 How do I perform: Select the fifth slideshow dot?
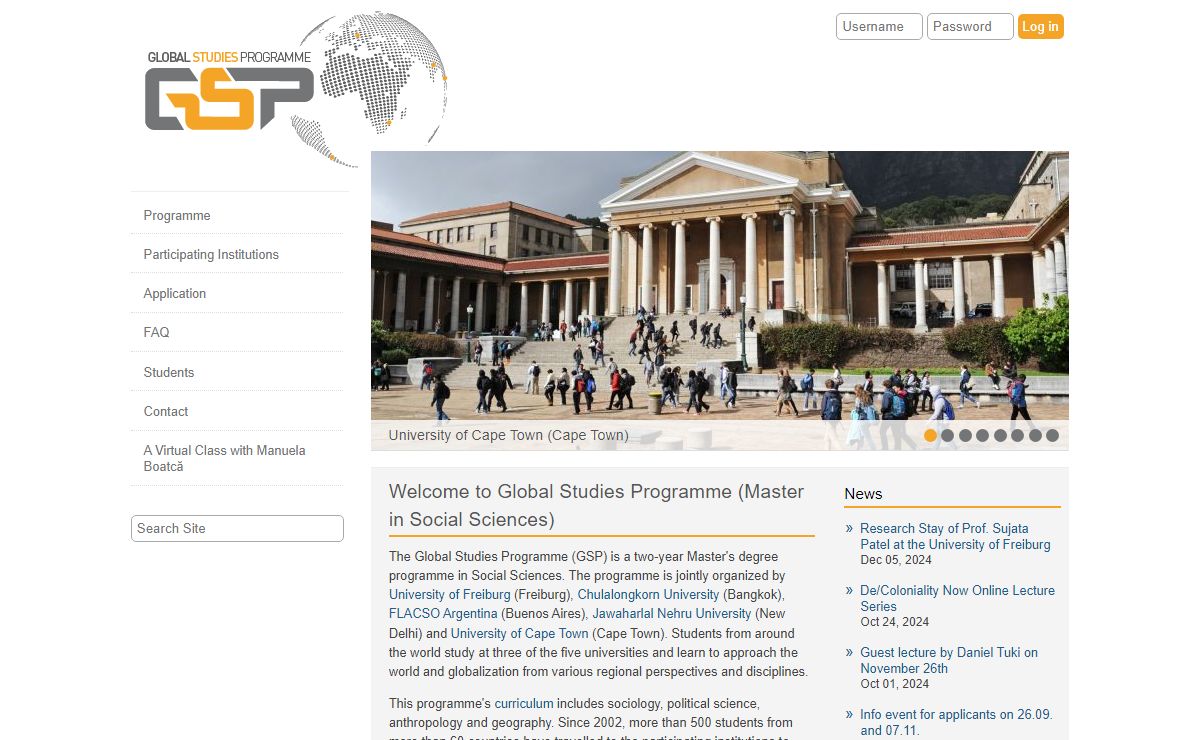pos(1000,435)
